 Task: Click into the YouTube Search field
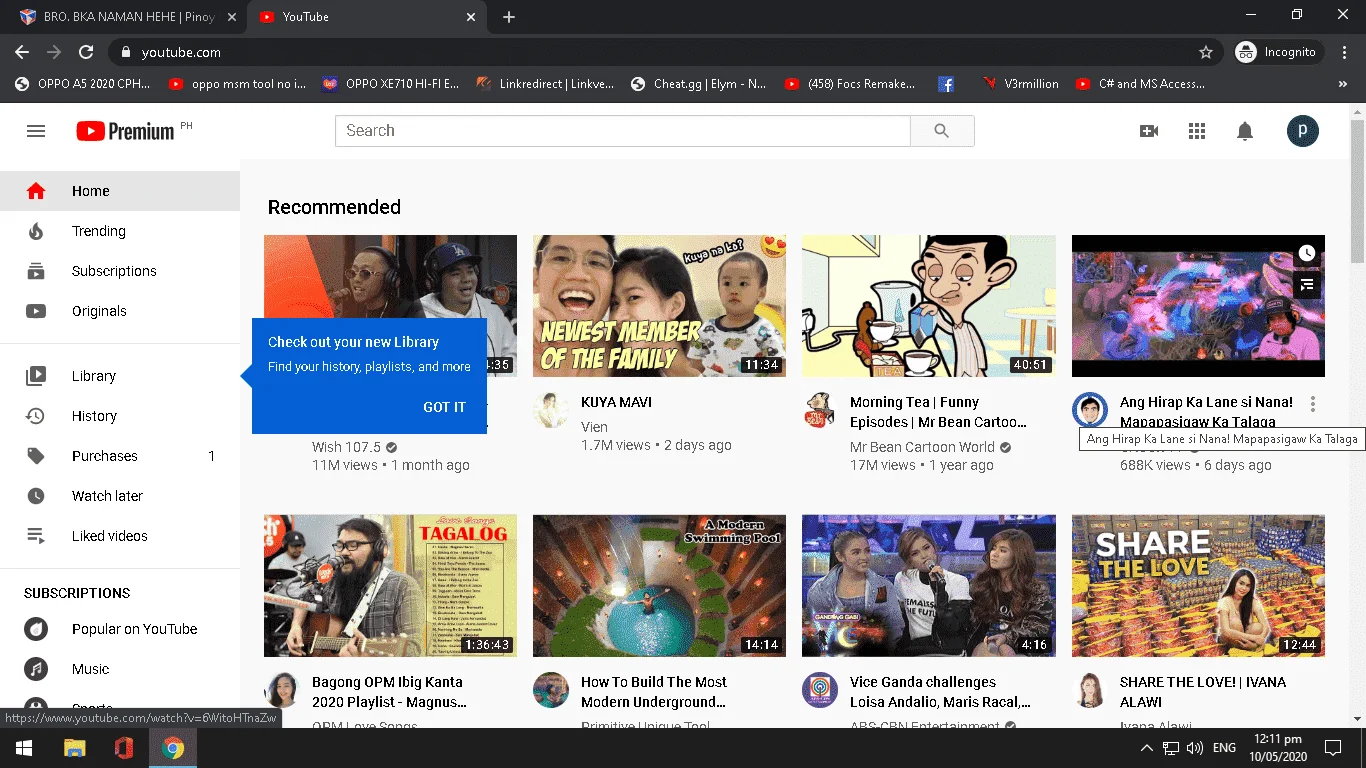click(x=623, y=131)
